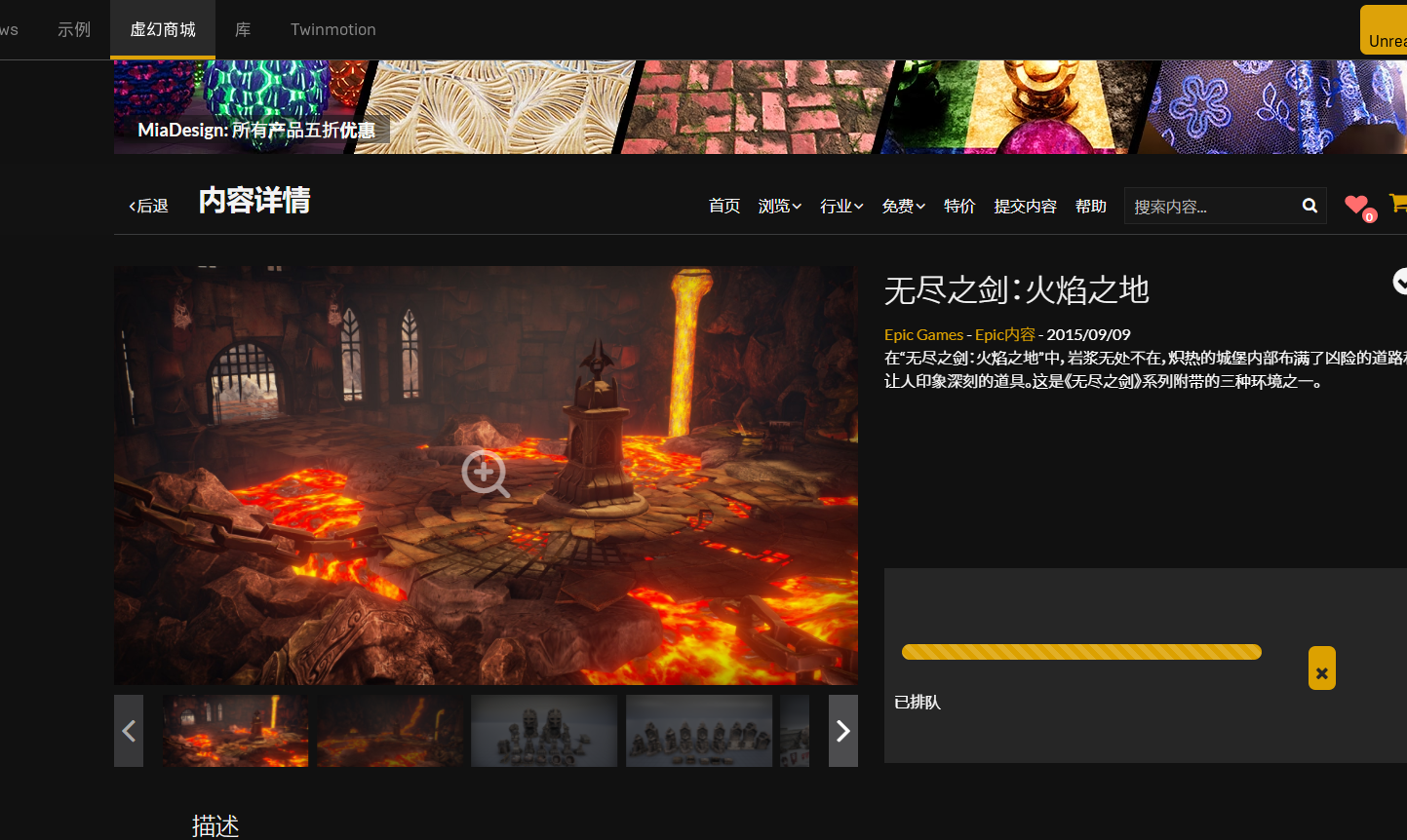Viewport: 1407px width, 840px height.
Task: Switch to the 示例 tab
Action: click(x=74, y=29)
